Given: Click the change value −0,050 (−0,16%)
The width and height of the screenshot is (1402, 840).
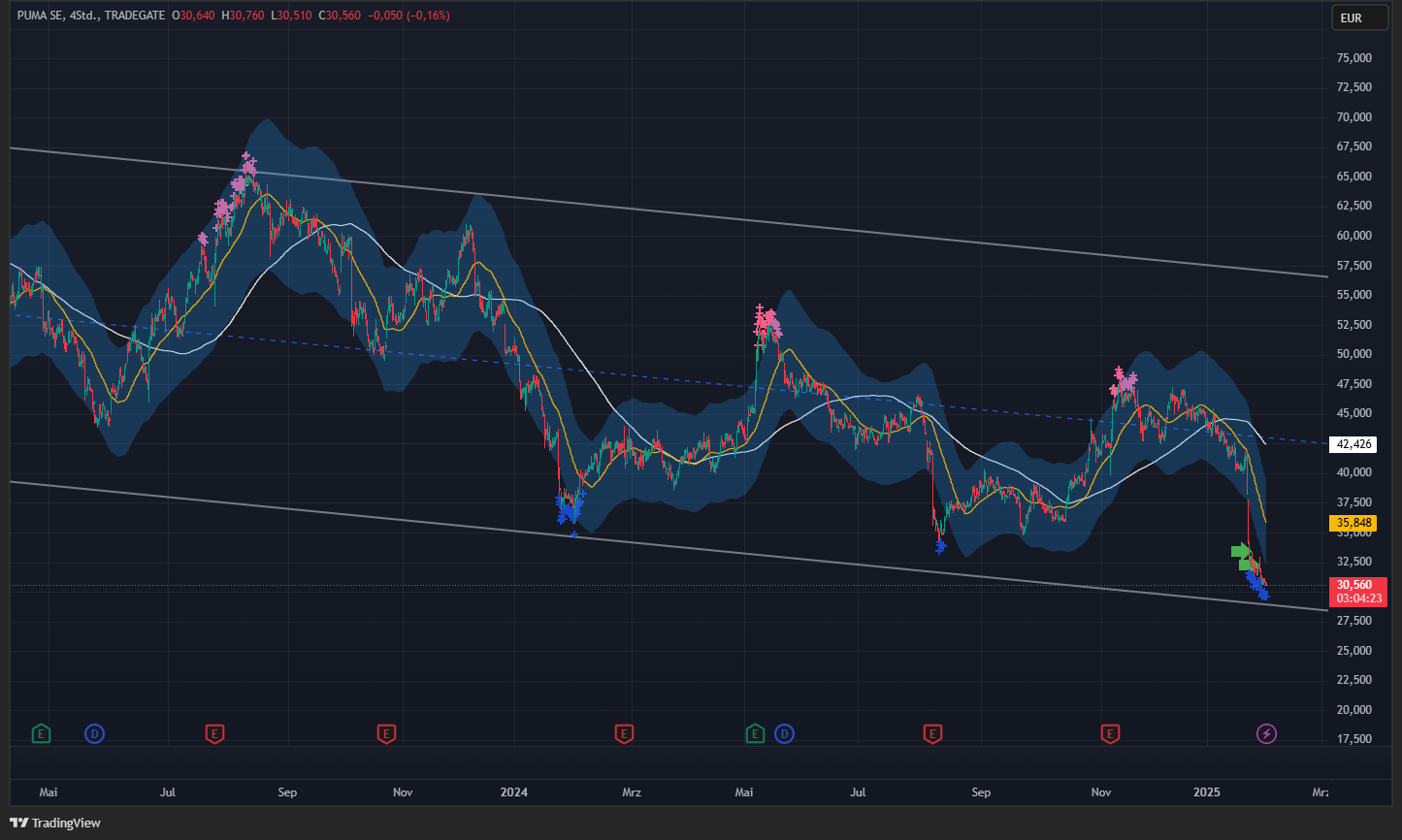Looking at the screenshot, I should [408, 16].
